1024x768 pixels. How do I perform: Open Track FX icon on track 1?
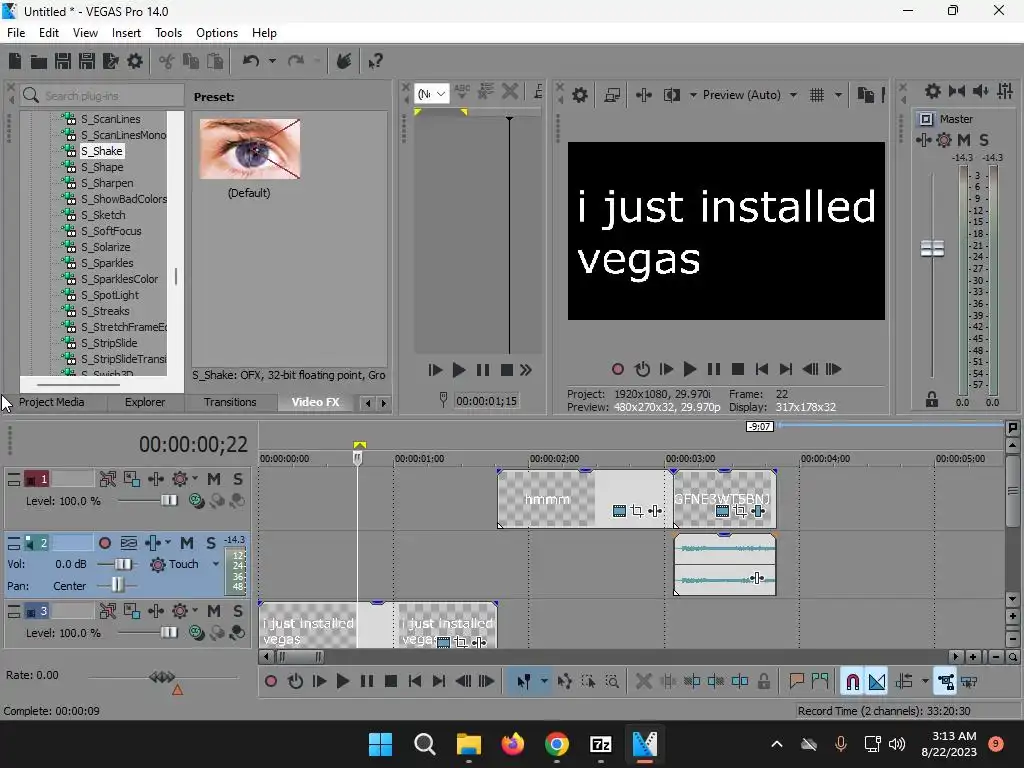(155, 479)
